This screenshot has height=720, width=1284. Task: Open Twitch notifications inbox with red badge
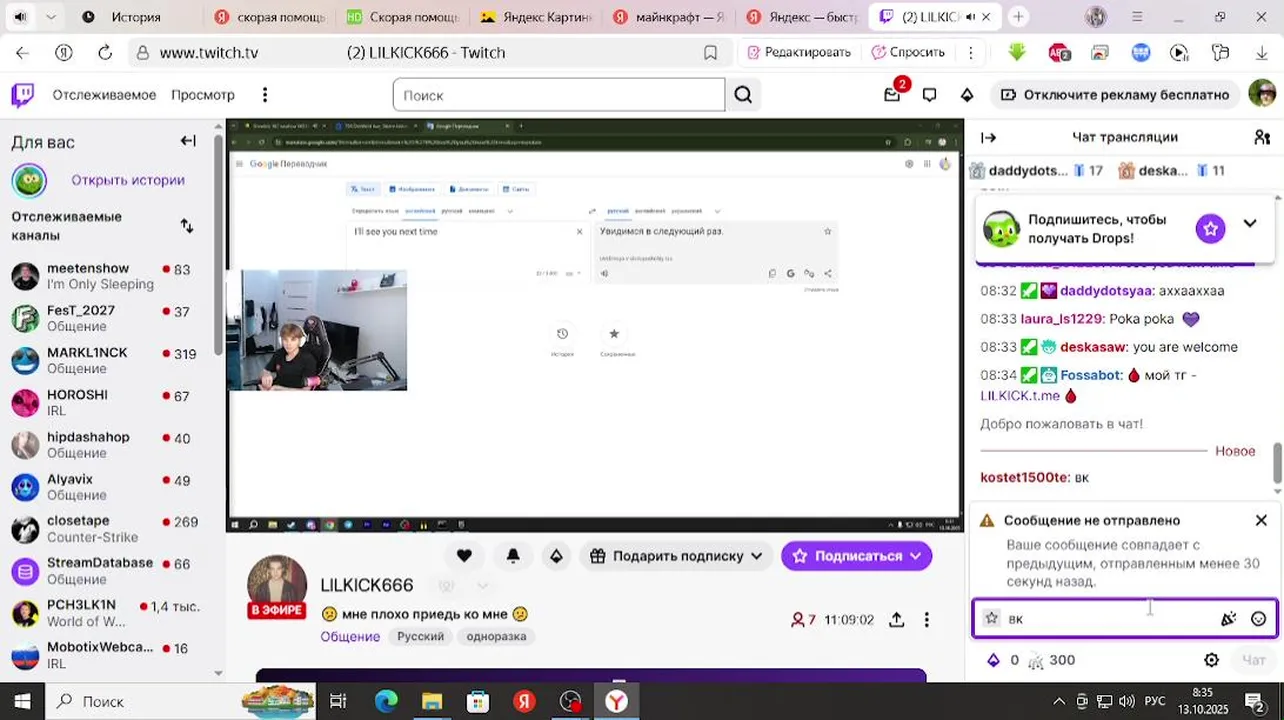(892, 95)
